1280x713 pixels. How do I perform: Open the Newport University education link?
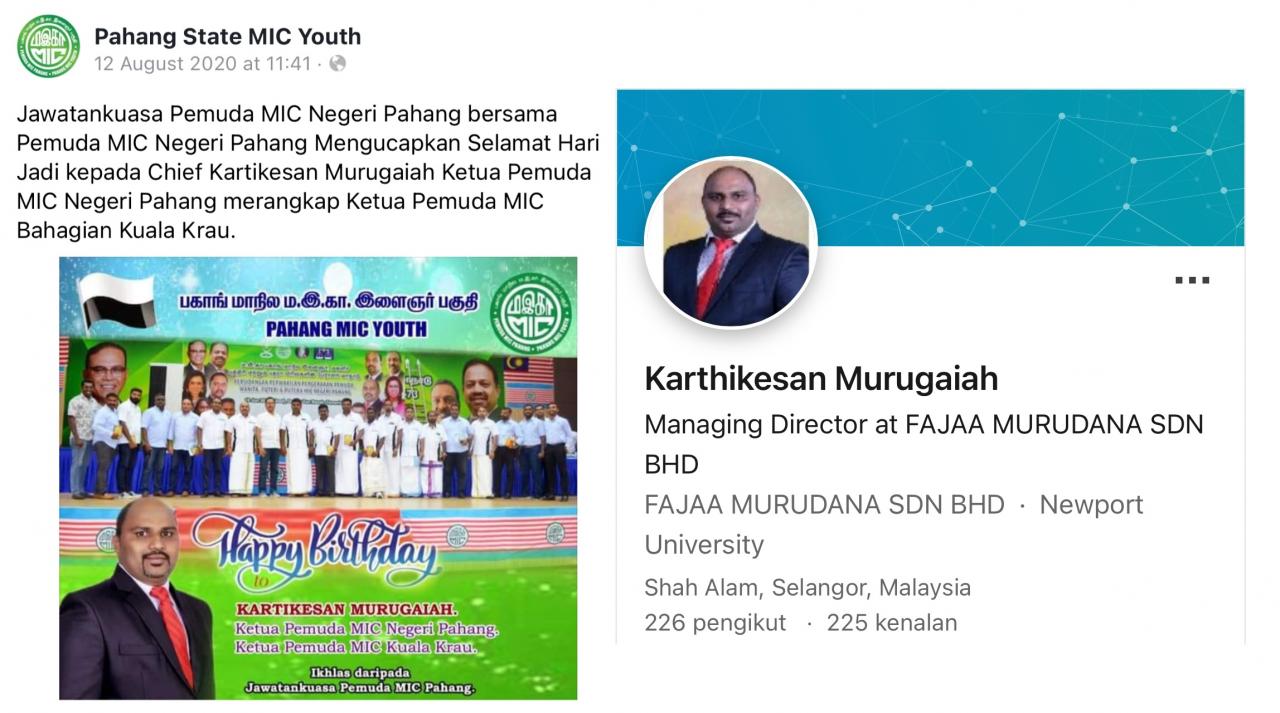894,524
